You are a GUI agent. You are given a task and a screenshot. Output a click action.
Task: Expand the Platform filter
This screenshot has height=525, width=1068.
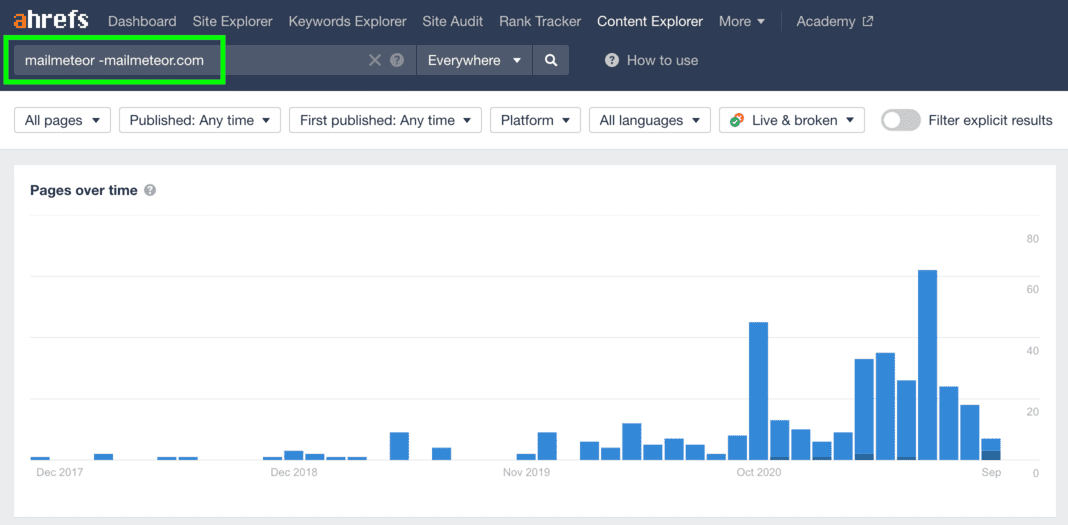[535, 121]
